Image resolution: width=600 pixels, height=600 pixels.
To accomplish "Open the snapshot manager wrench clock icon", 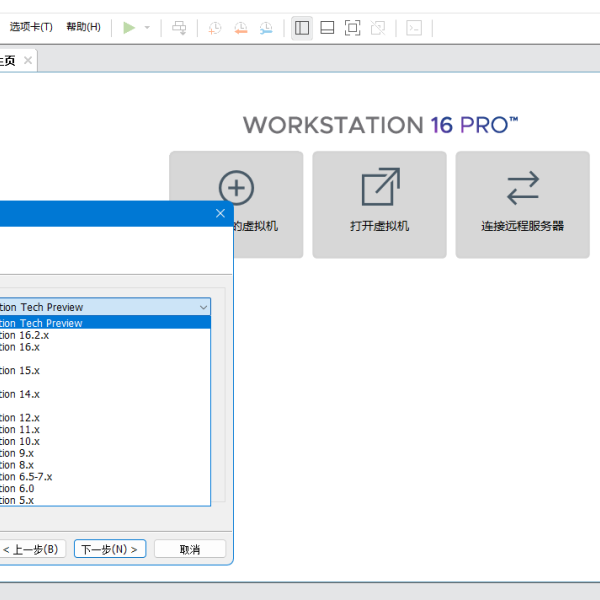I will click(266, 28).
